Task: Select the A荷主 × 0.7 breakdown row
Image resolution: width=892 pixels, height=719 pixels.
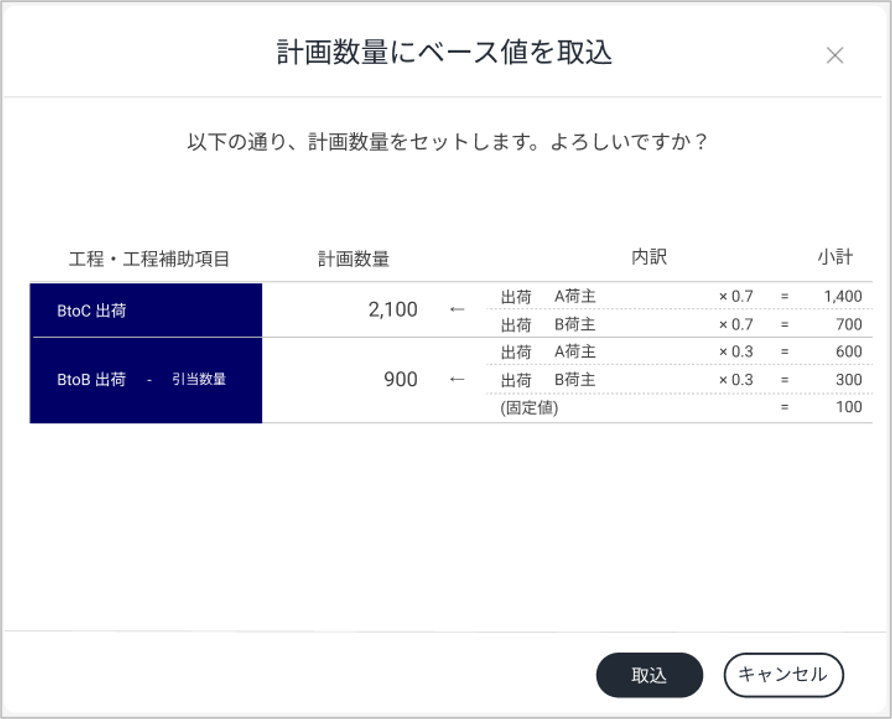Action: coord(679,296)
